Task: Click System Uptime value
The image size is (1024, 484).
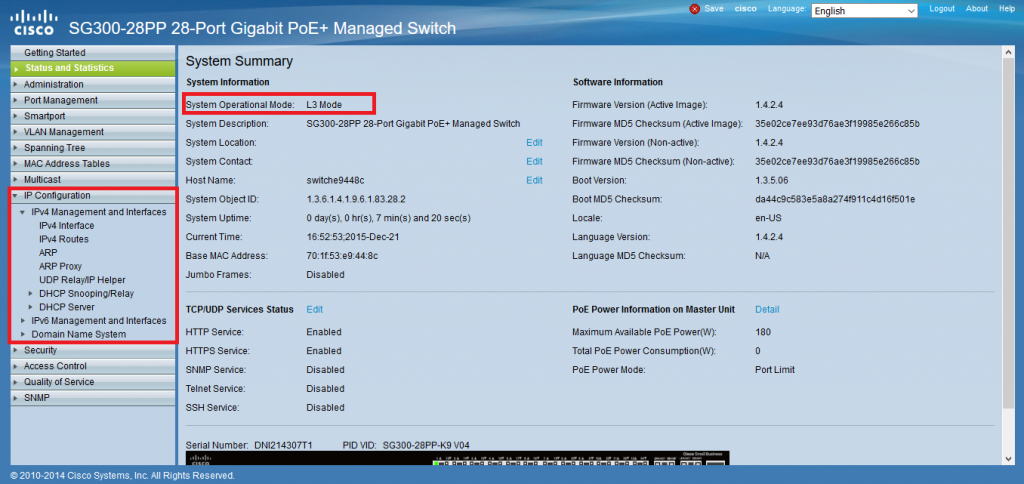Action: tap(389, 218)
